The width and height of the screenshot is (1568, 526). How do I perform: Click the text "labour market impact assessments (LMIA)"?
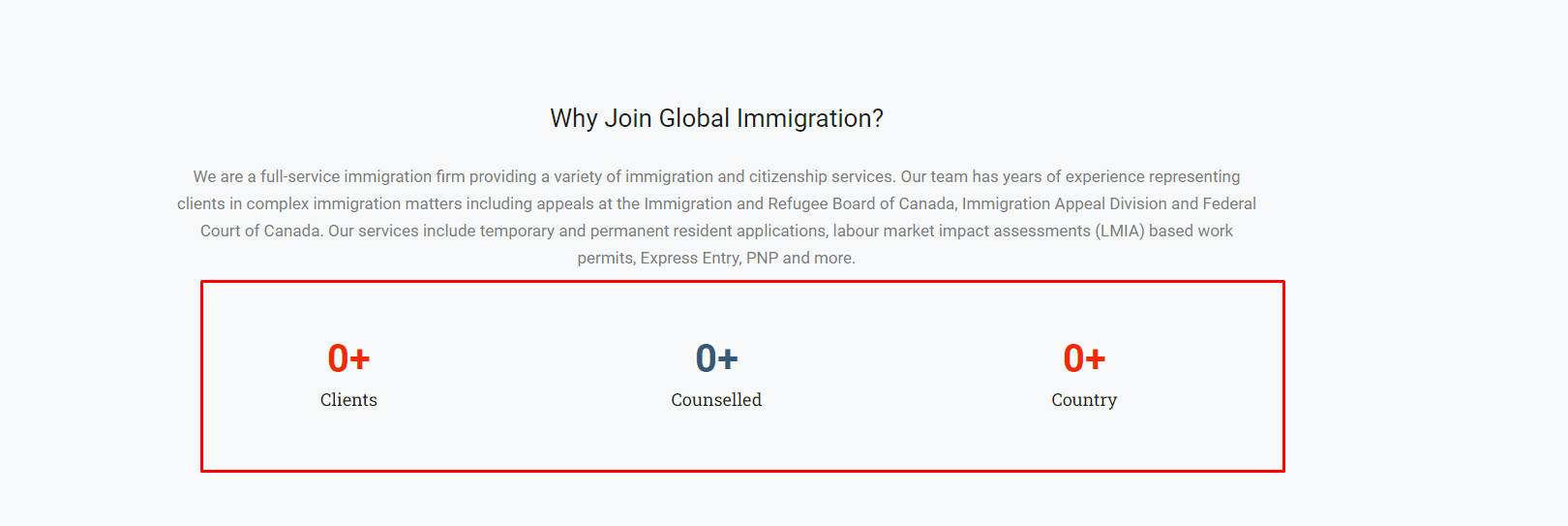pyautogui.click(x=988, y=231)
